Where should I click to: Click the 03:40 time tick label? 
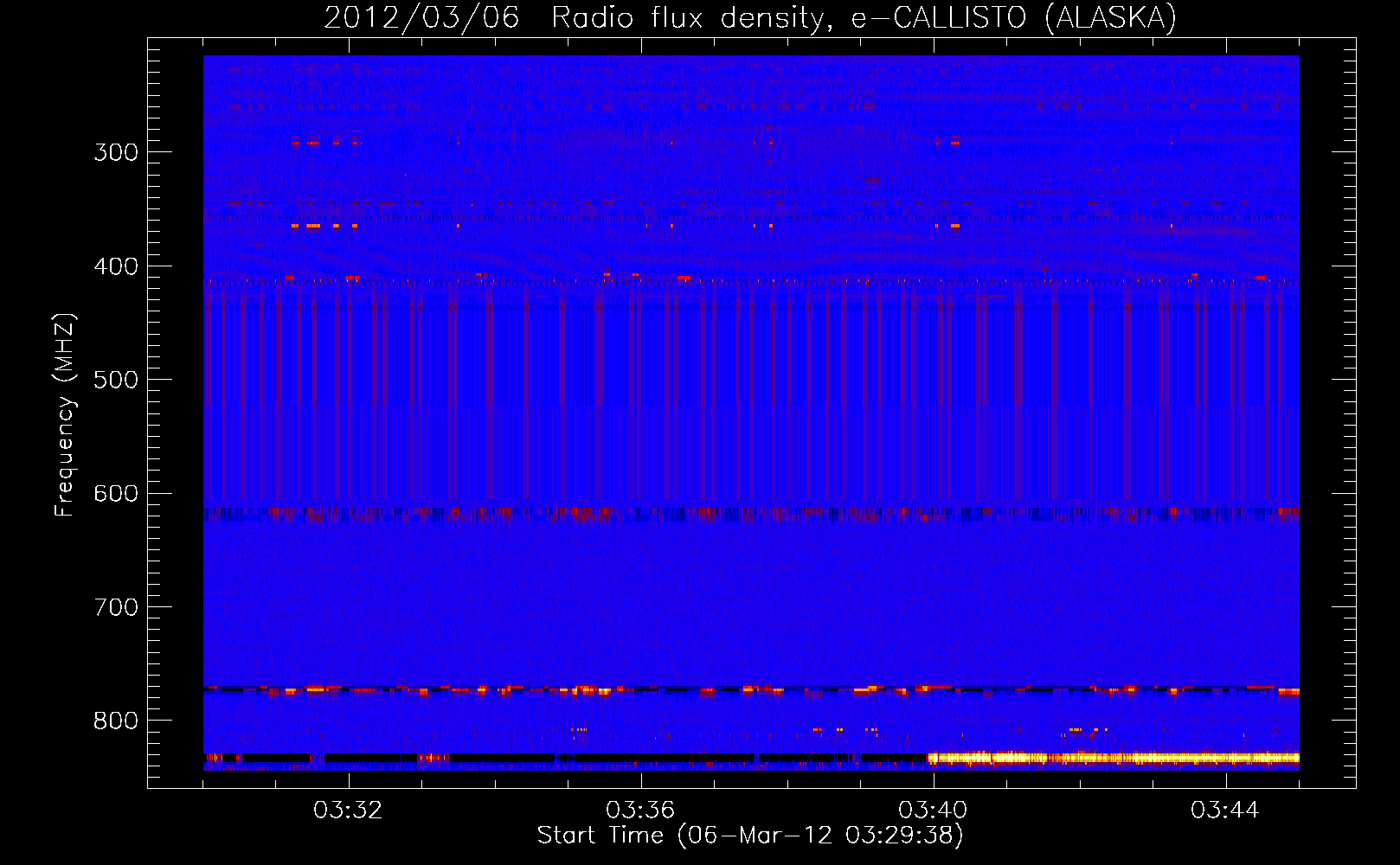[933, 811]
